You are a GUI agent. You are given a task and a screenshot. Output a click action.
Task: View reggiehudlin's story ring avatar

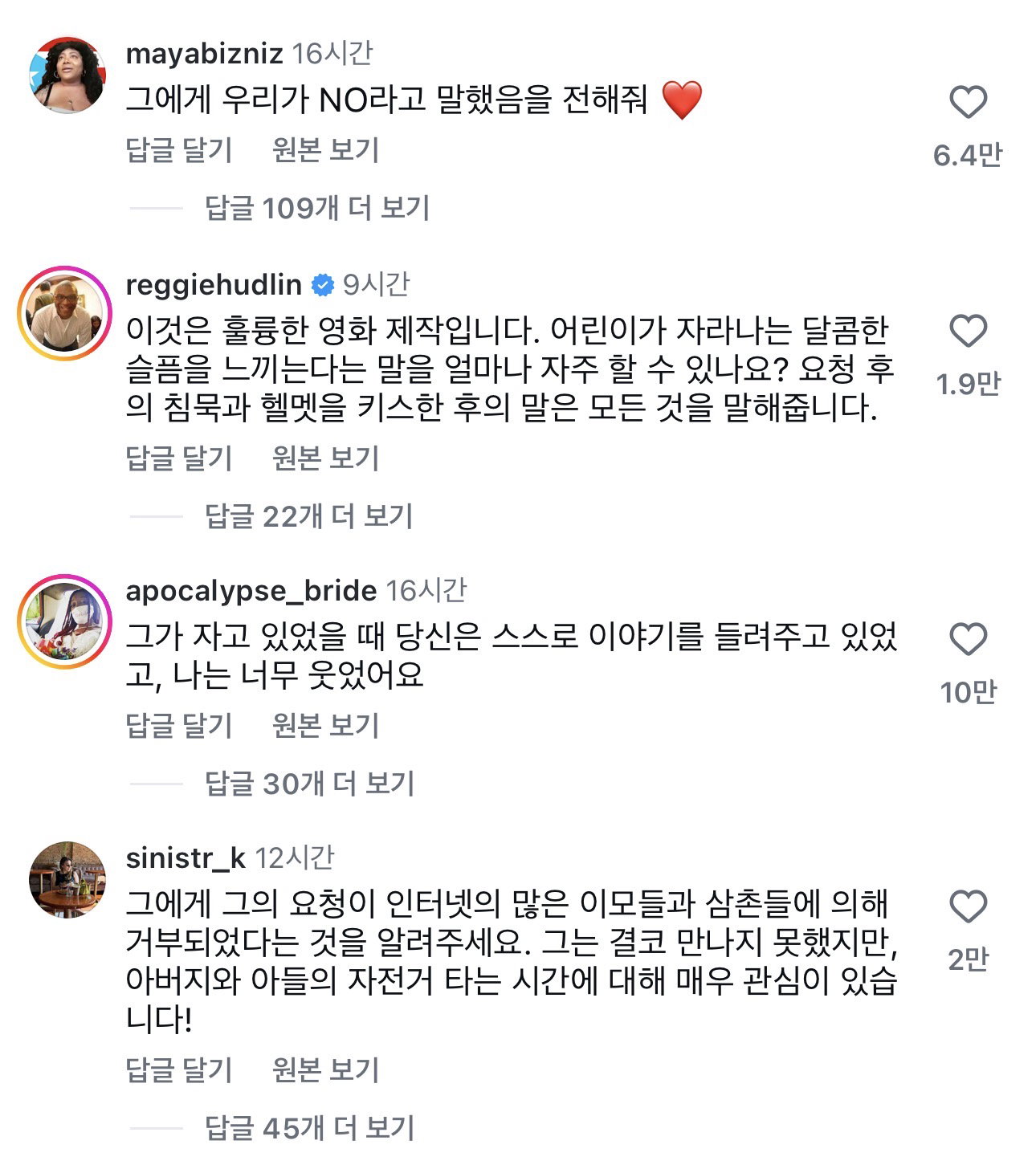point(65,312)
